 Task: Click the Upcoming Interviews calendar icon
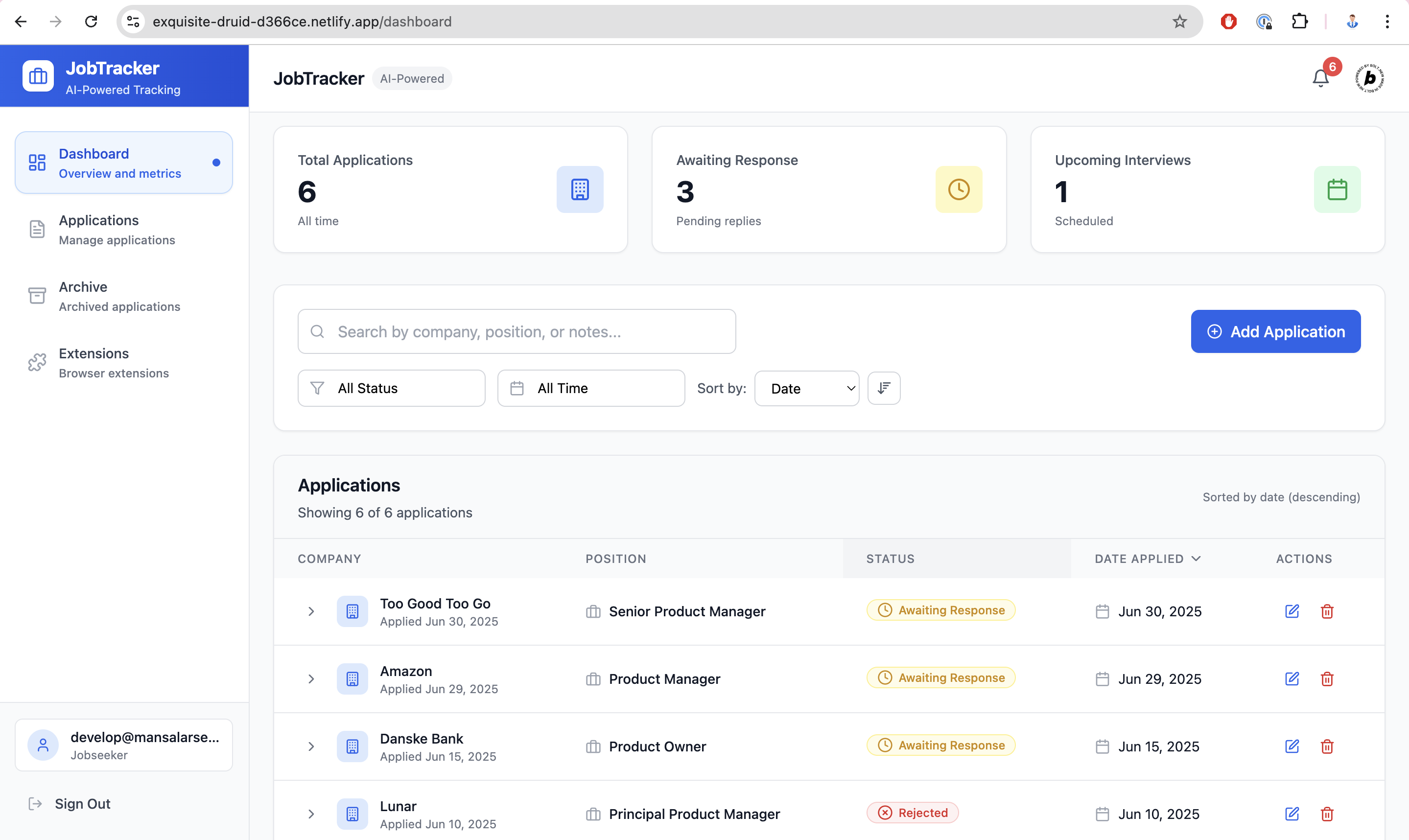(1337, 189)
